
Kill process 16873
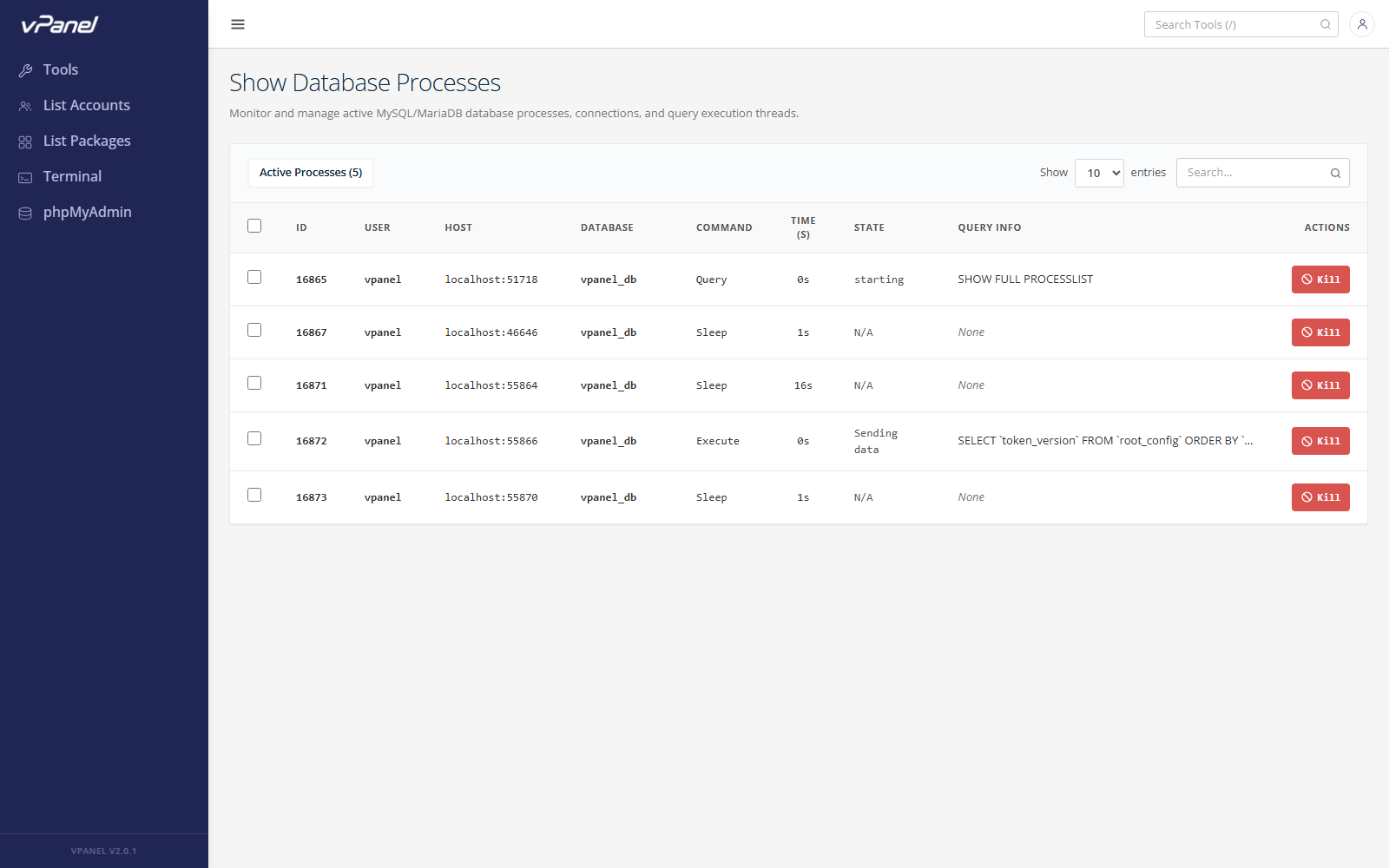[1320, 497]
